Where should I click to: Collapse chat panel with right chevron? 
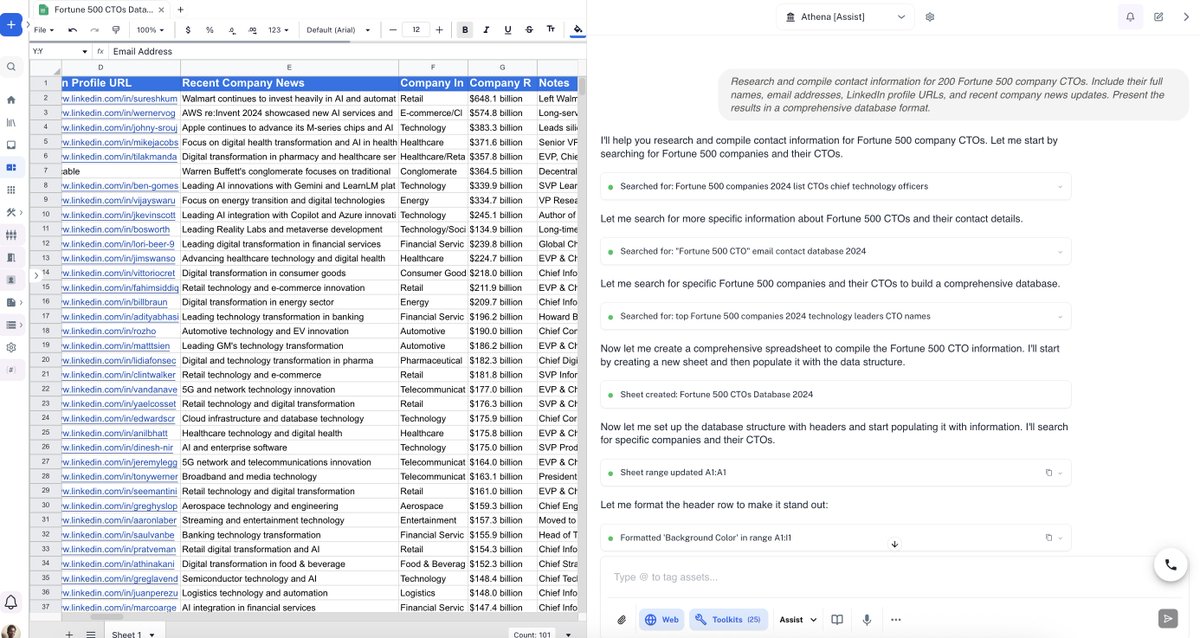(1186, 17)
